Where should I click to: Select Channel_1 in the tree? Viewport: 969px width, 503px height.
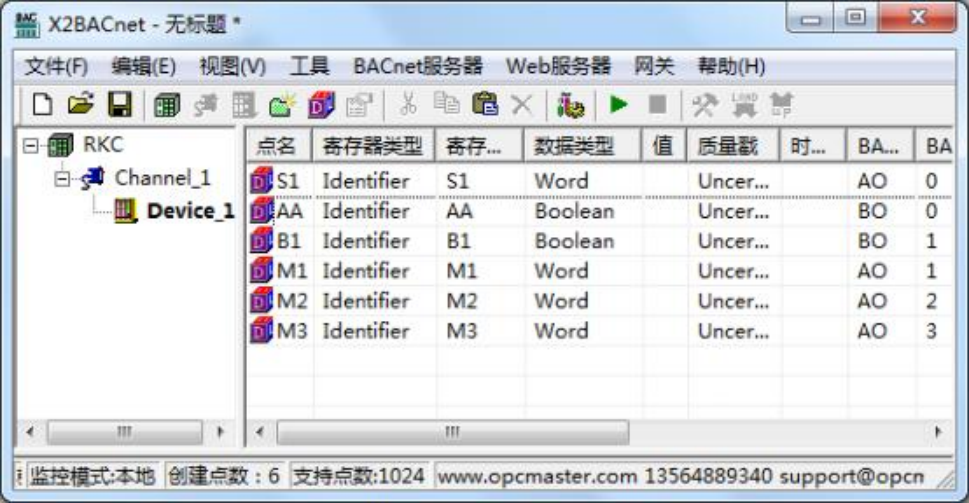(163, 178)
